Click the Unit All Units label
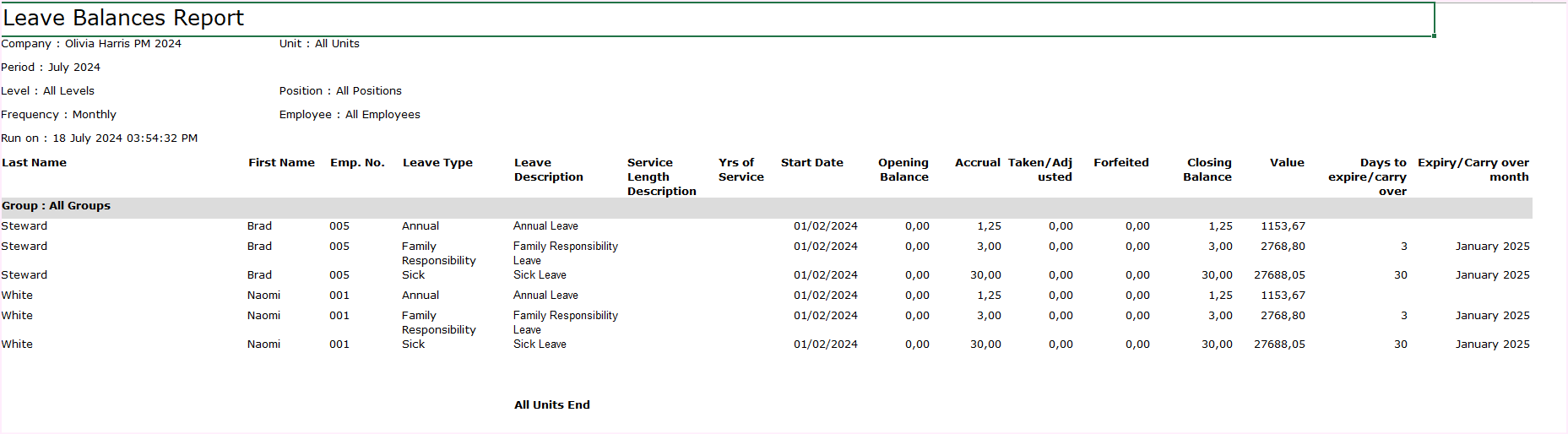The width and height of the screenshot is (1568, 434). tap(319, 44)
